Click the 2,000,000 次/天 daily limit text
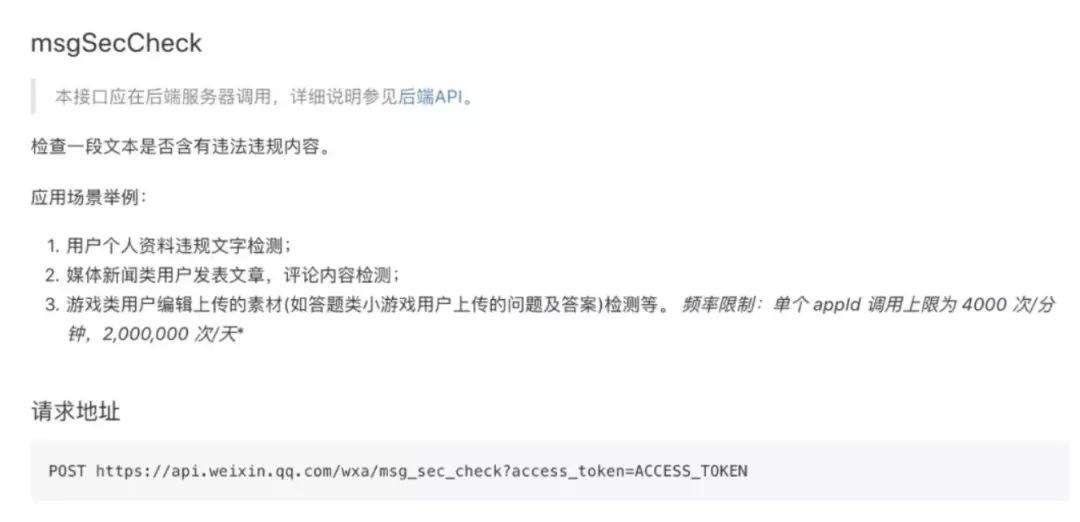 tap(170, 334)
